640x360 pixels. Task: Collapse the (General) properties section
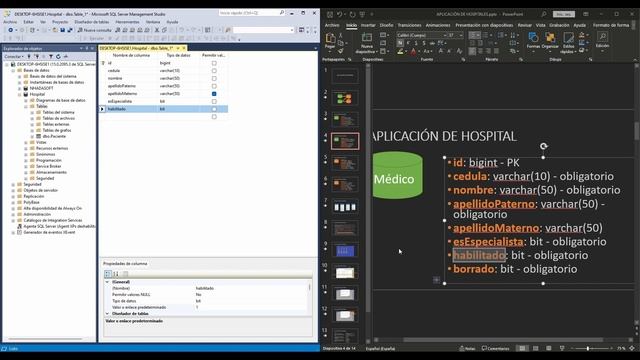coord(107,282)
